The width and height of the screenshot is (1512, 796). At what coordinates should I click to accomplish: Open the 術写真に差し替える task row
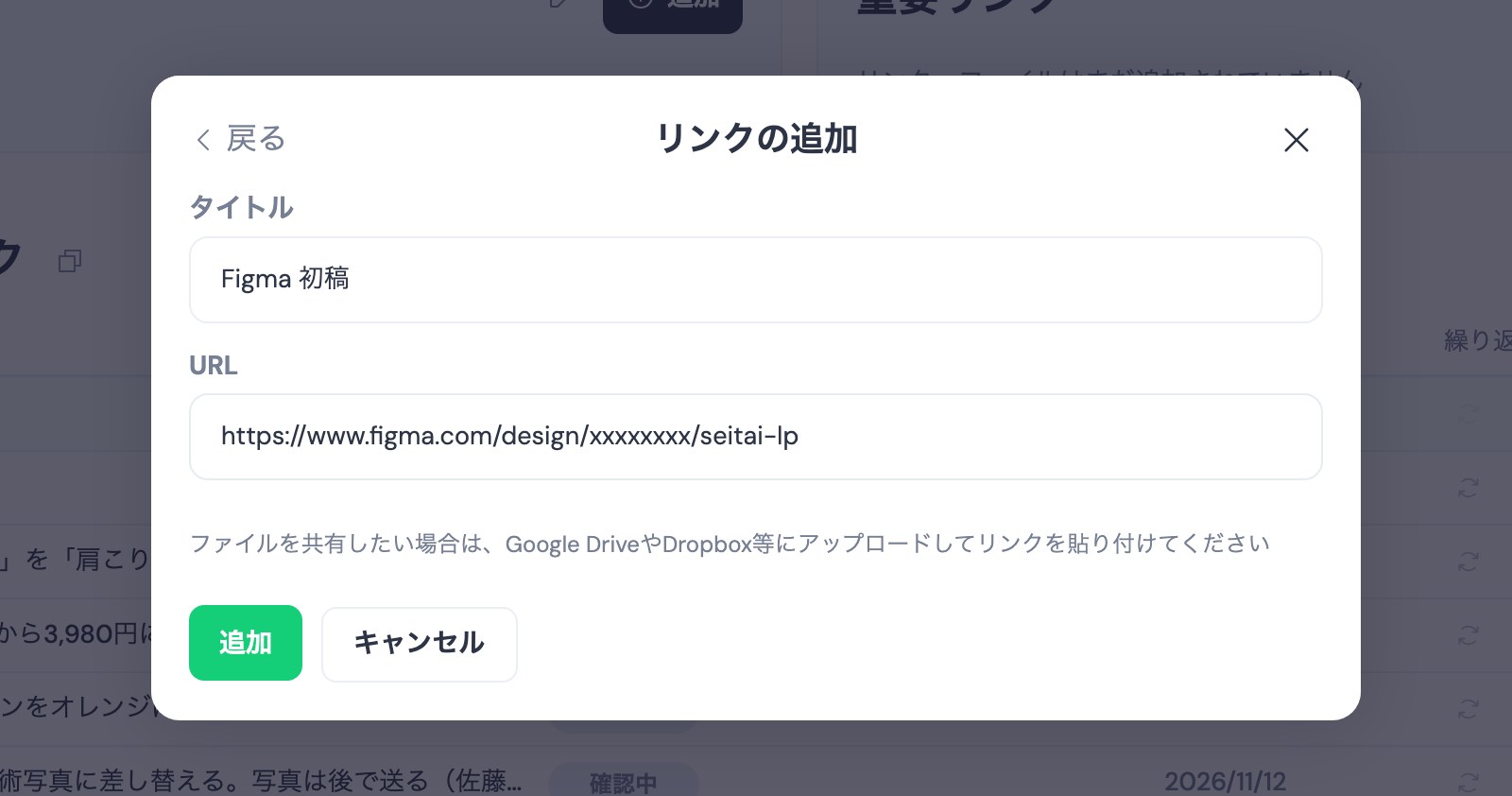[261, 781]
